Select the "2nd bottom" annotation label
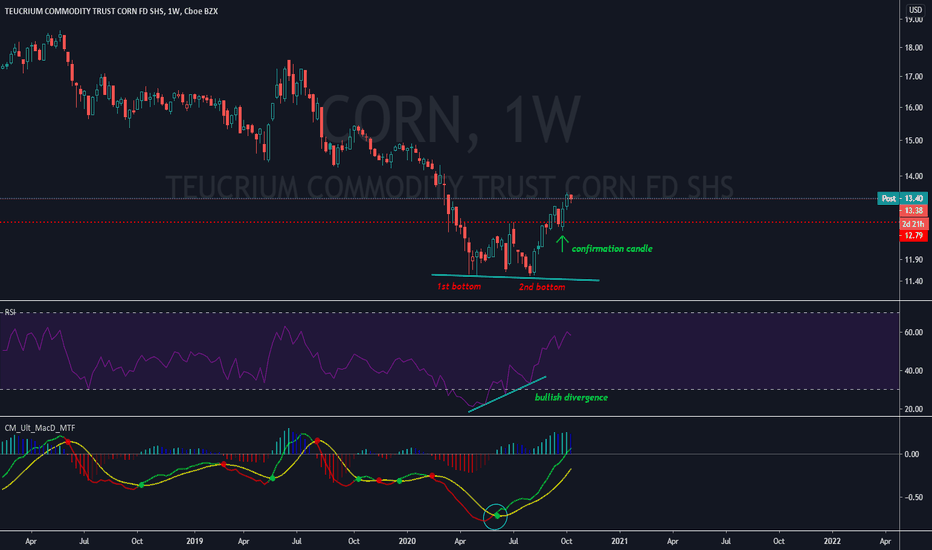The width and height of the screenshot is (932, 550). (x=542, y=287)
